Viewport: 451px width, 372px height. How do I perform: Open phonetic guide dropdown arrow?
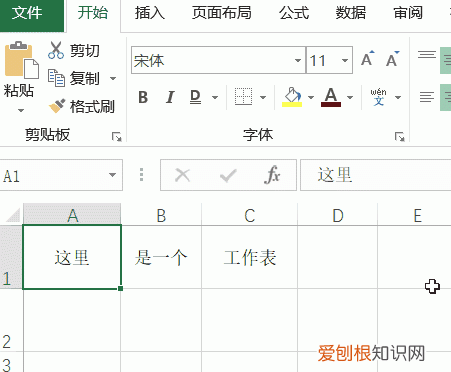(398, 97)
